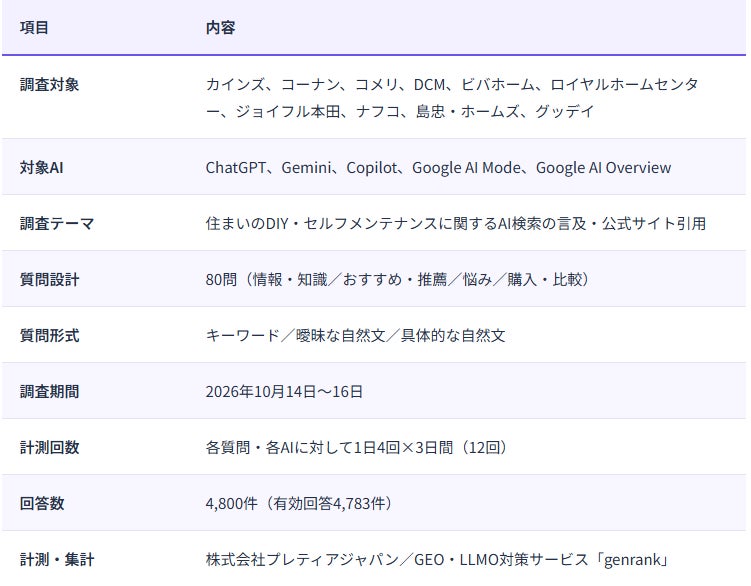This screenshot has width=751, height=586.
Task: Click the ChatGPT、Gemini、Copilot AI list cell
Action: pyautogui.click(x=438, y=168)
